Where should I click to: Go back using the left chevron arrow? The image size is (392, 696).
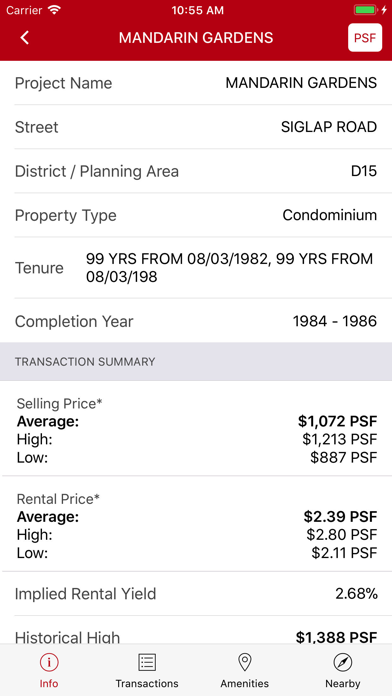(x=24, y=38)
